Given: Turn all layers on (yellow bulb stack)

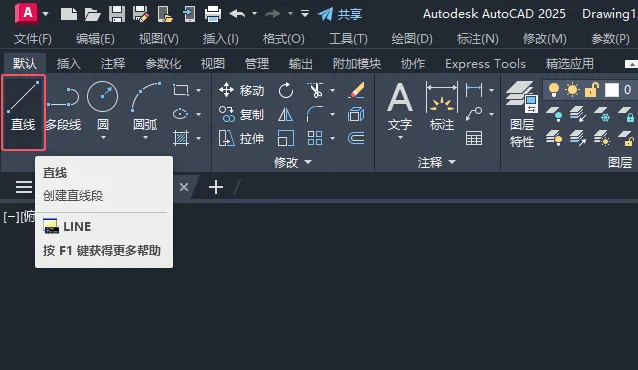Looking at the screenshot, I should coord(554,138).
